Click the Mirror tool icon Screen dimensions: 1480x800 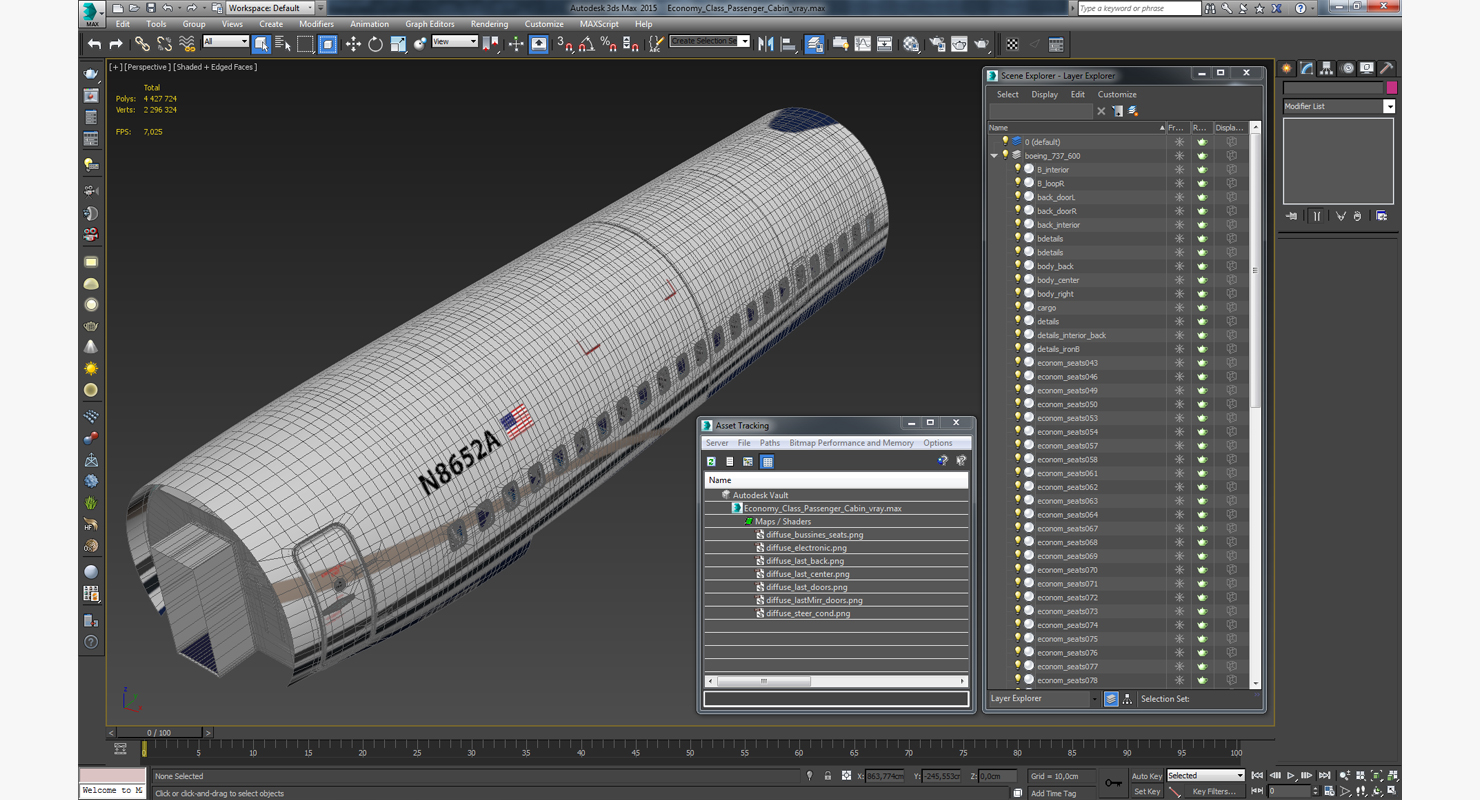tap(766, 44)
